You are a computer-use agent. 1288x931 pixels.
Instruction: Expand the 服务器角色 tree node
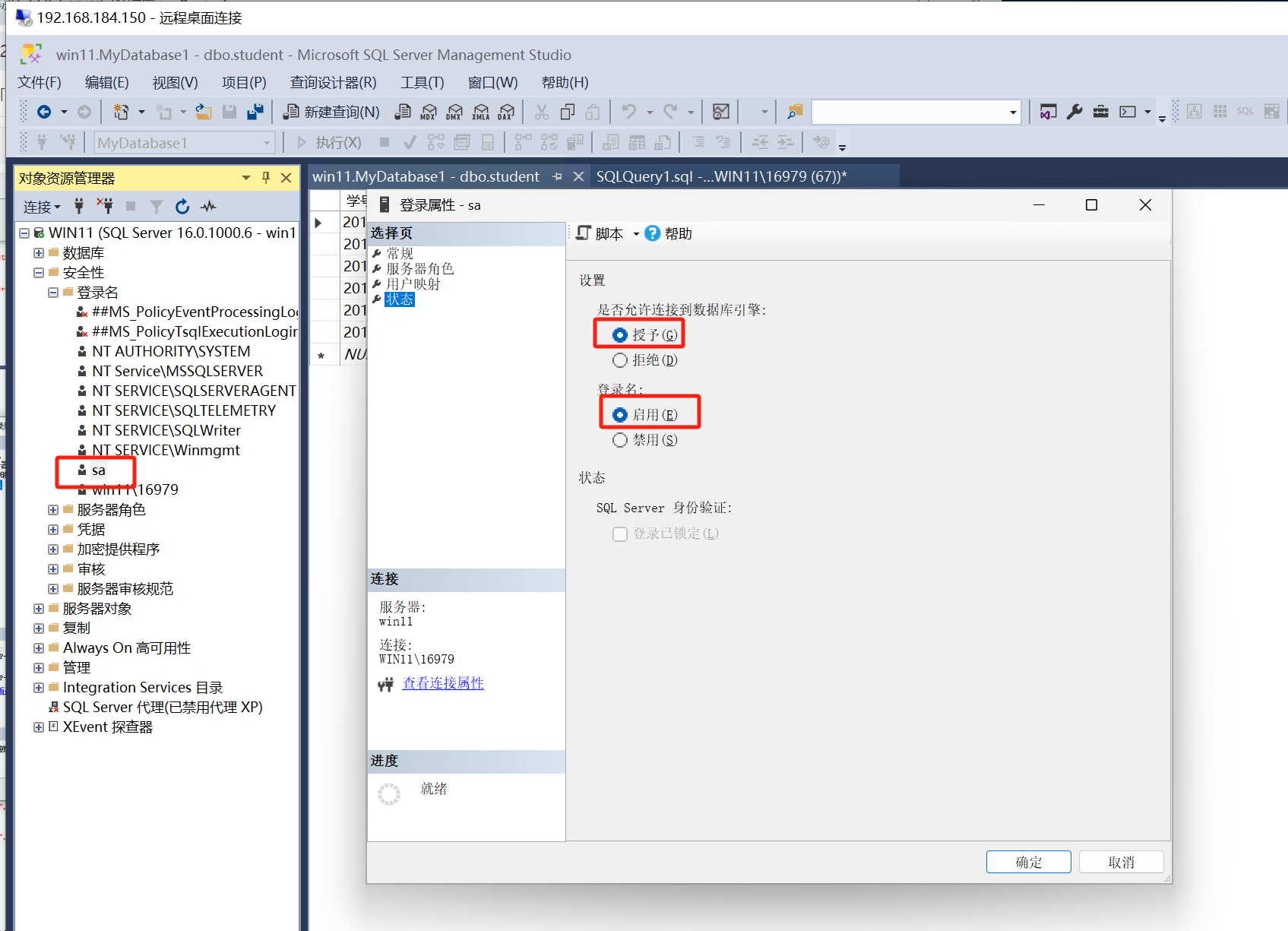(52, 509)
